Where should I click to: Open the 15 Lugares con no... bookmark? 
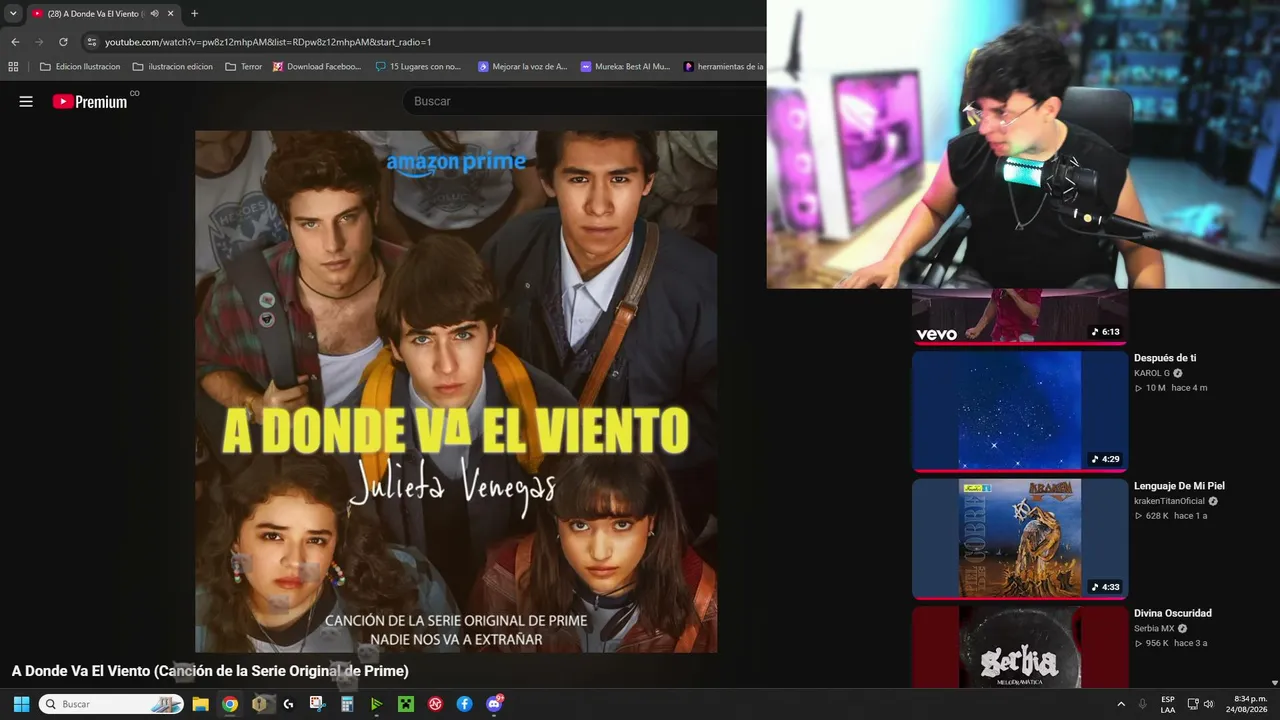click(418, 67)
